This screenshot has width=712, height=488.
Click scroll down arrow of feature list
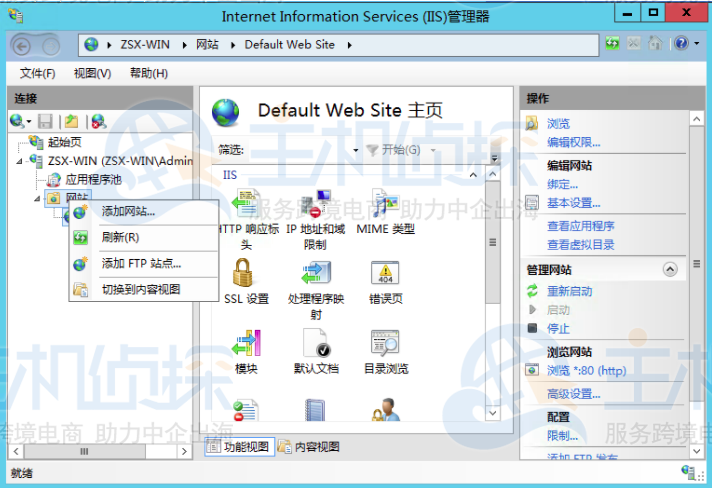[492, 413]
